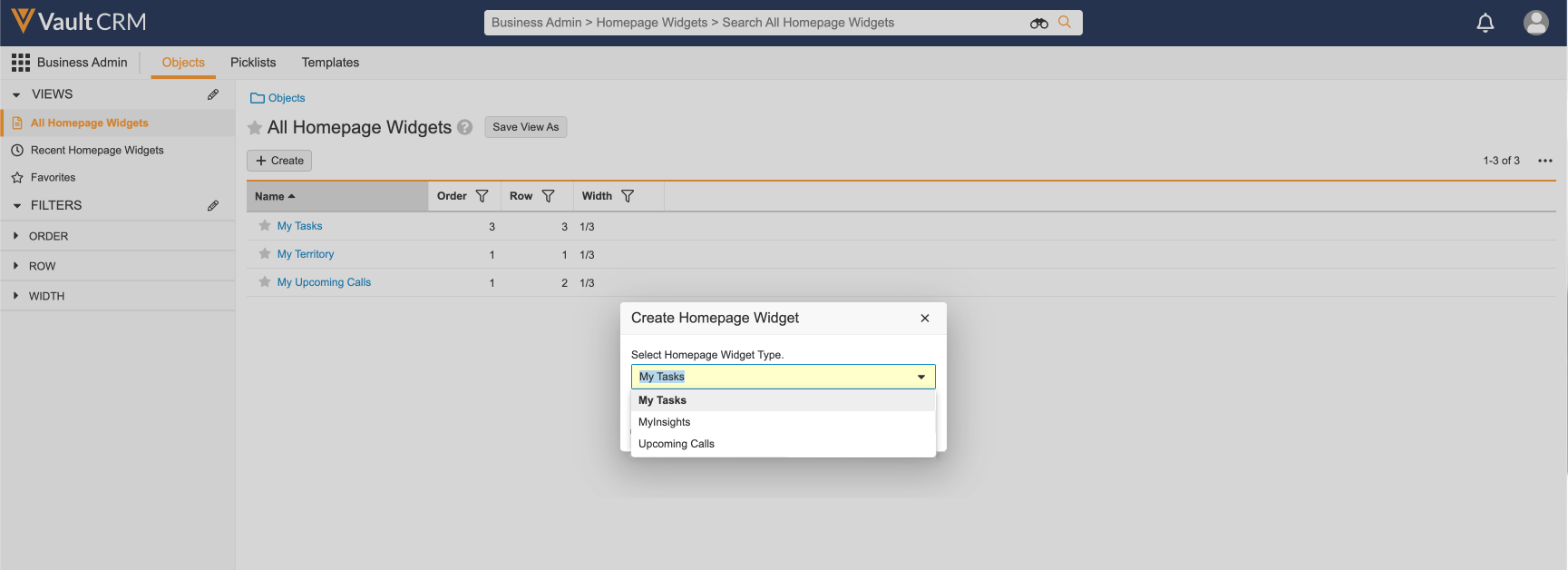Favorite the My Territory row star
The image size is (1568, 570).
point(265,254)
